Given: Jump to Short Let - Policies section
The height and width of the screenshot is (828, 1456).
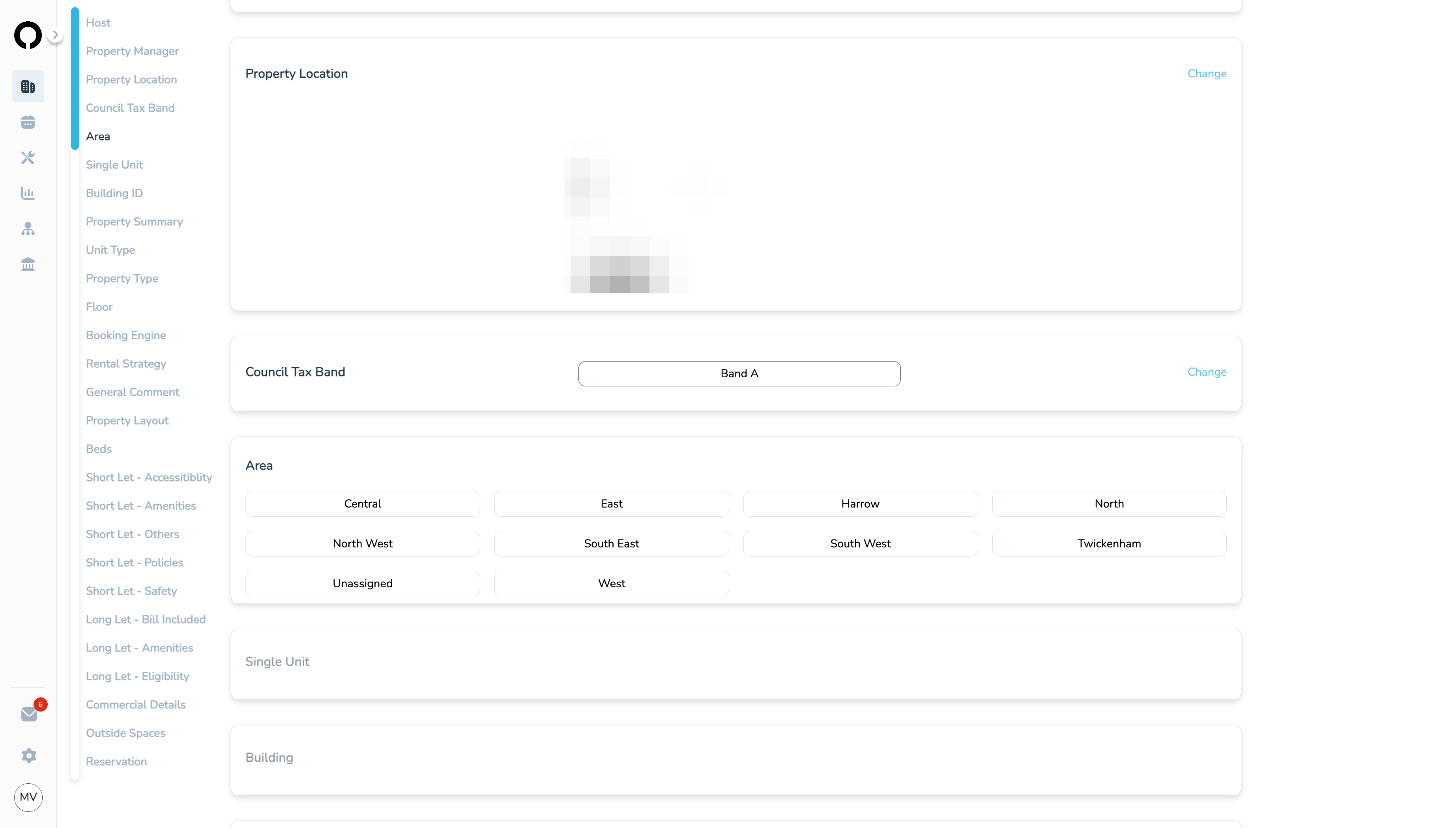Looking at the screenshot, I should click(135, 563).
